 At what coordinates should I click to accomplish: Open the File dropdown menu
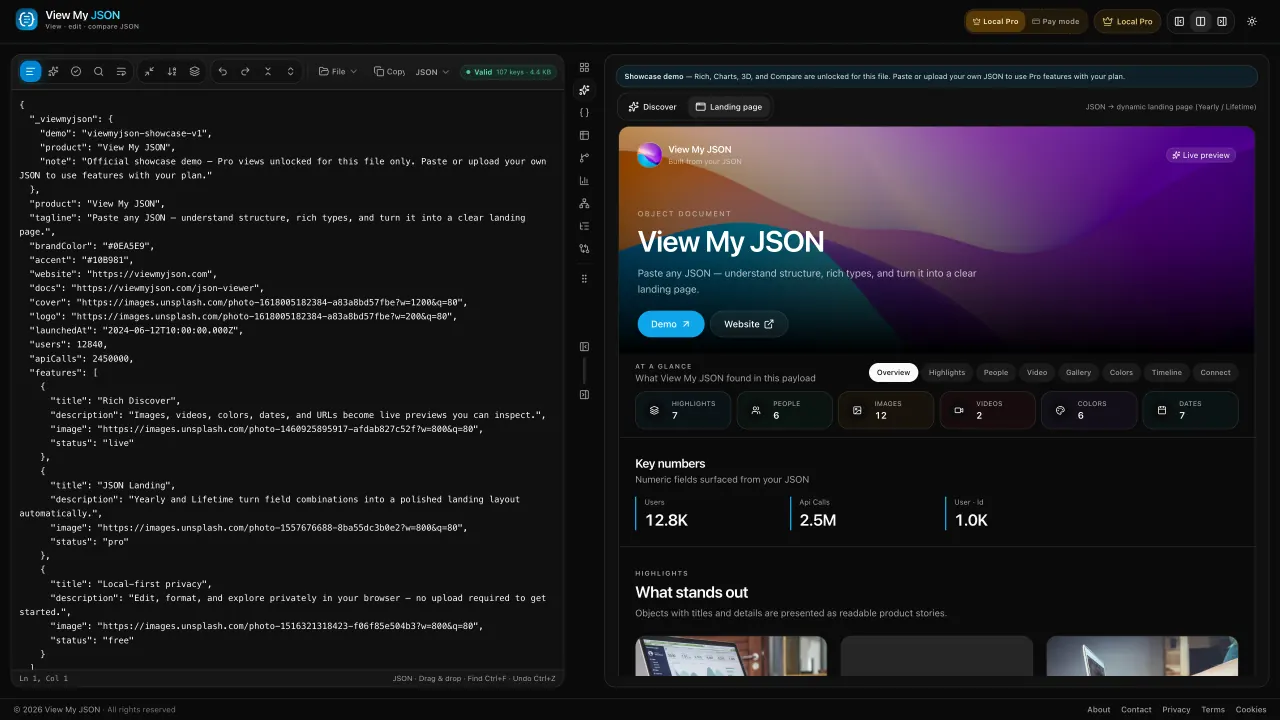(338, 71)
